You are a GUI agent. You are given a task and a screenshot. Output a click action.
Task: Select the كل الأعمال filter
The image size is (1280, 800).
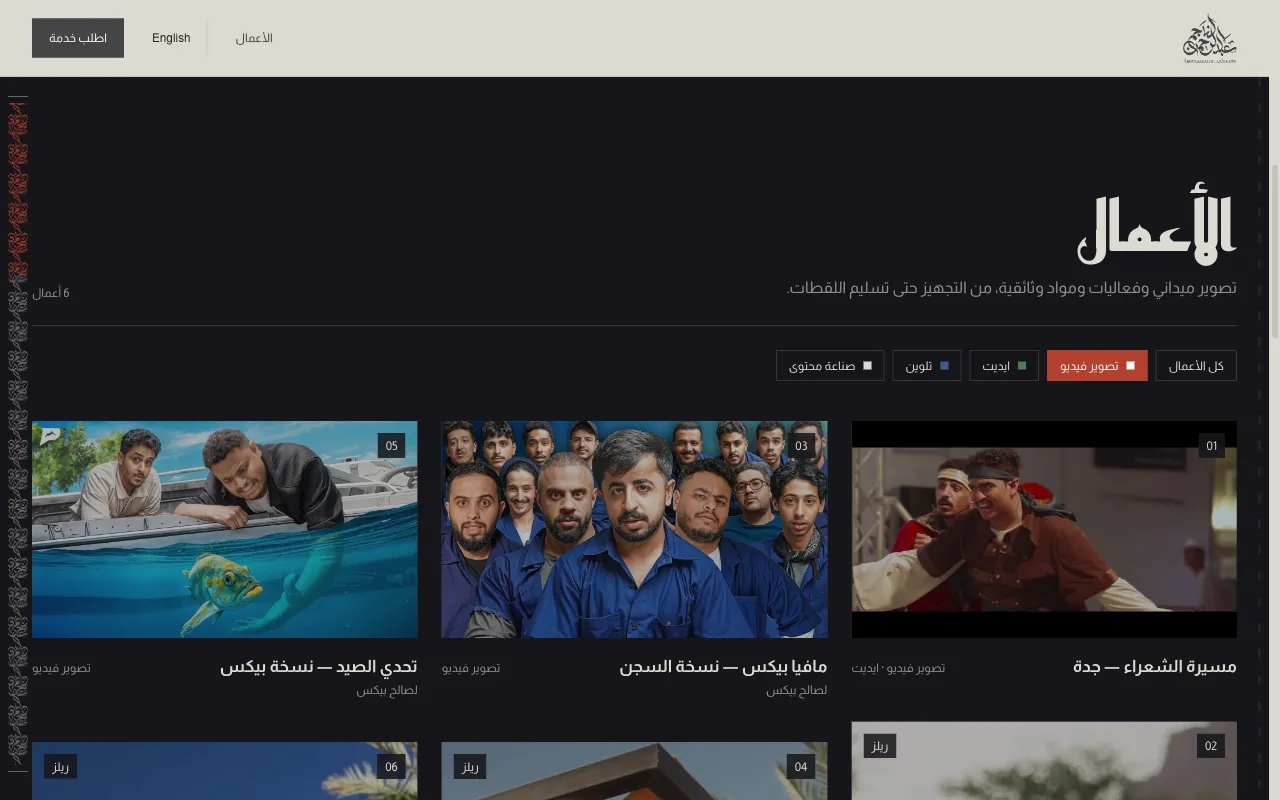click(x=1196, y=366)
